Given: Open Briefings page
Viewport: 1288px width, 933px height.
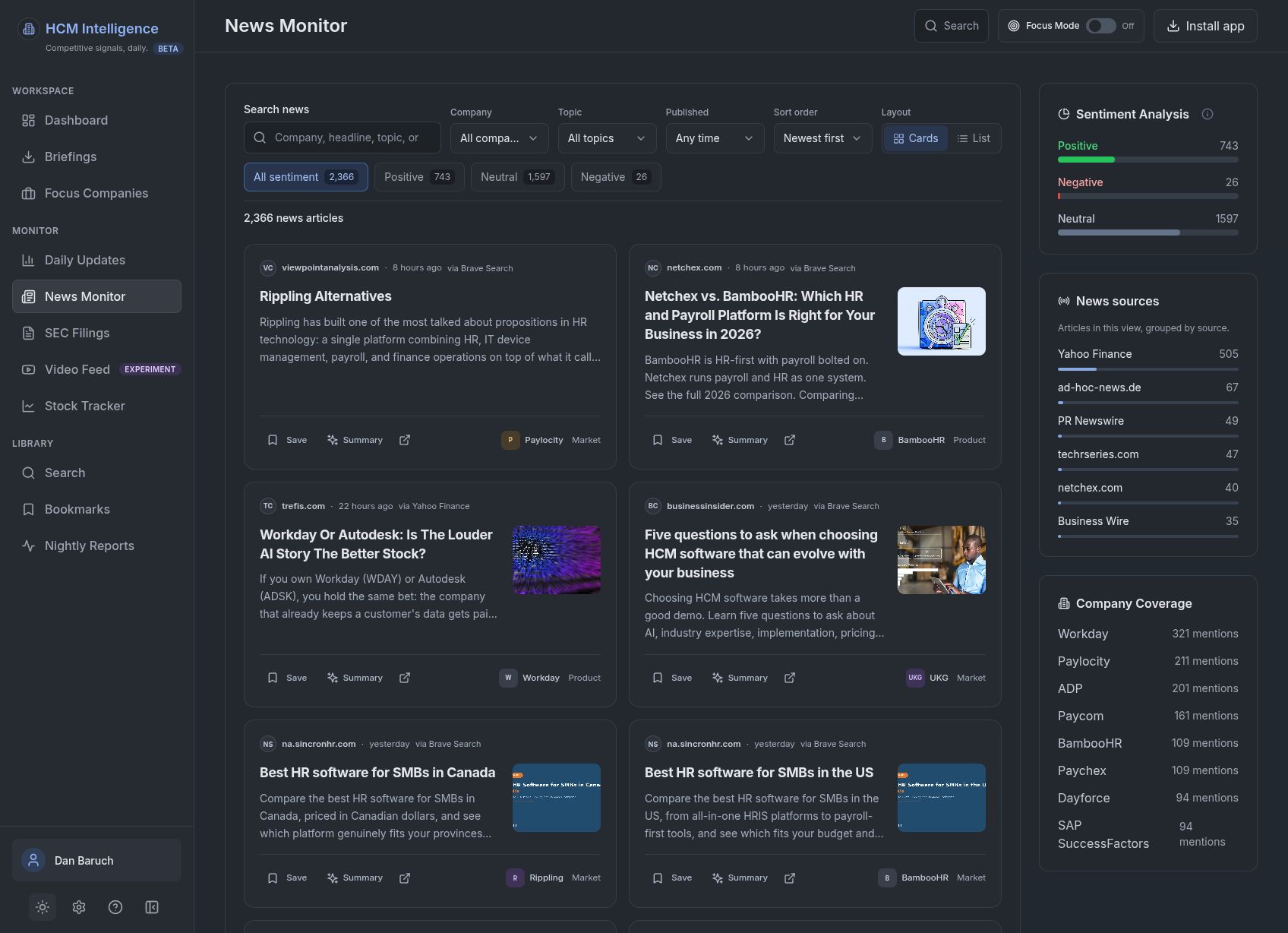Looking at the screenshot, I should [x=96, y=157].
